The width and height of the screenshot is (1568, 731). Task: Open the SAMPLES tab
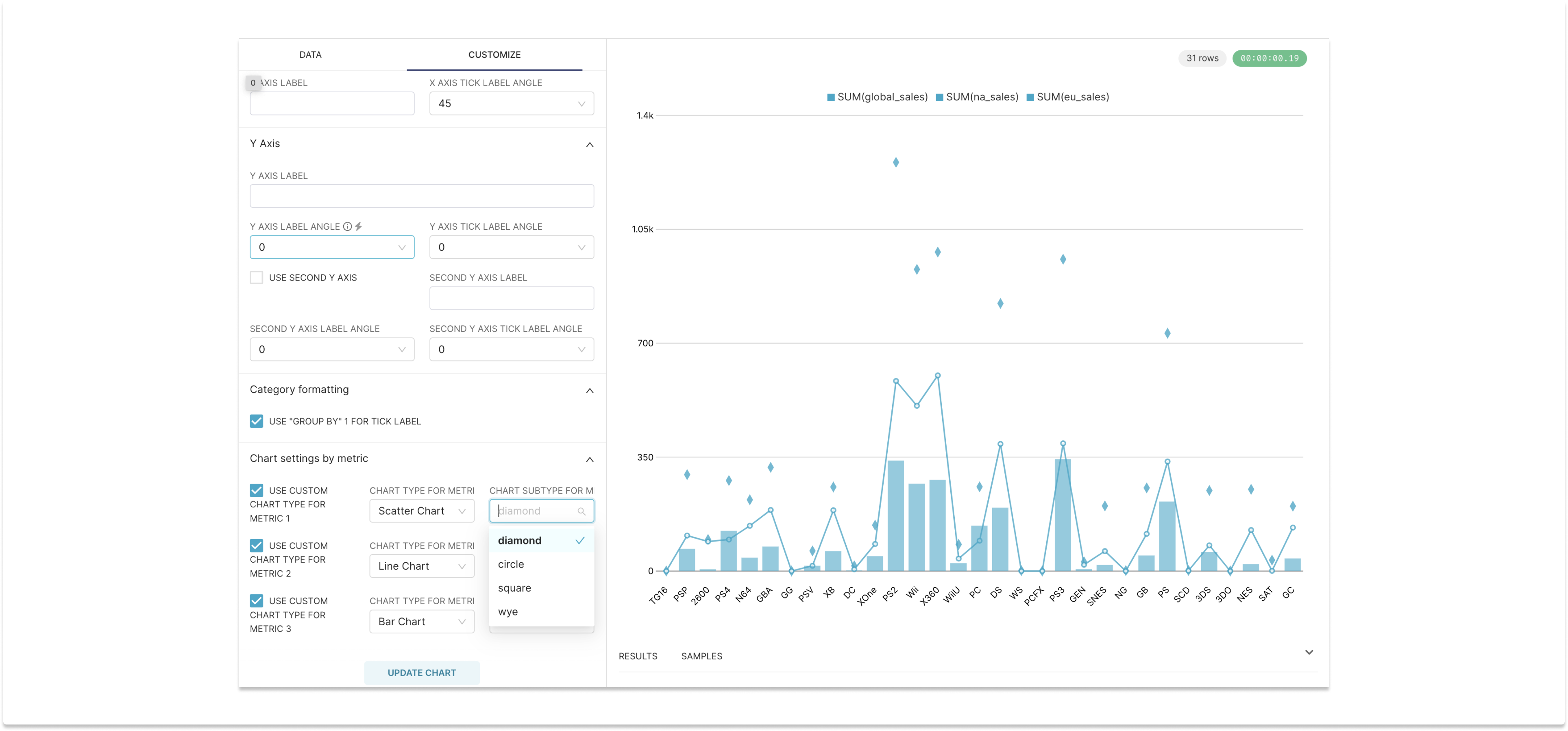point(701,656)
